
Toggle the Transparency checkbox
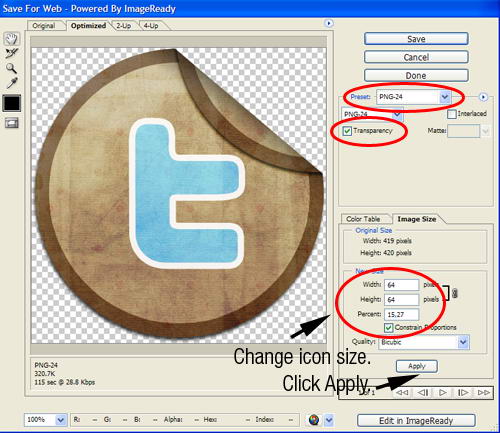tap(347, 131)
